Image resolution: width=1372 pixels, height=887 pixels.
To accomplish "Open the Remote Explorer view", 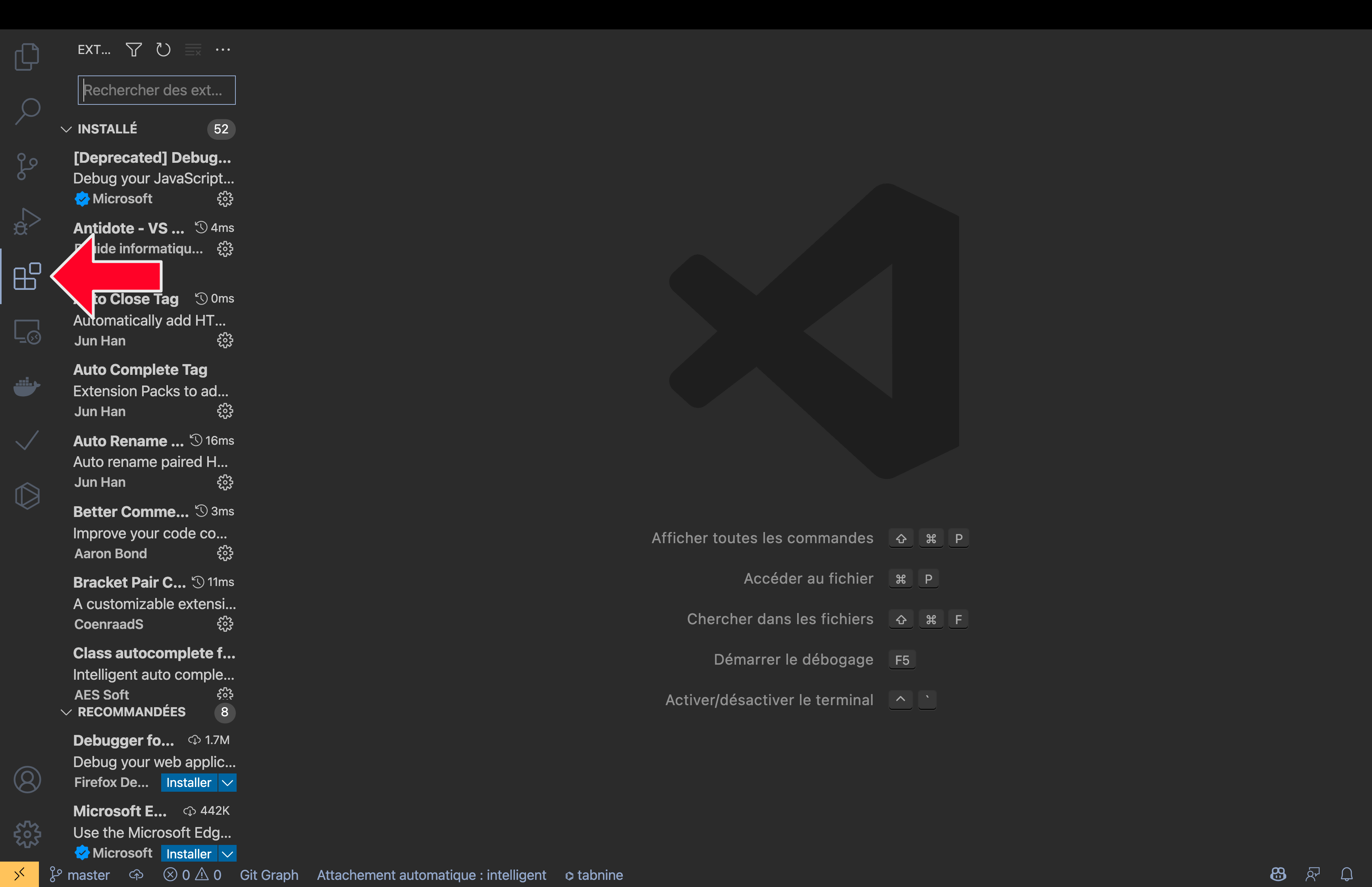I will [x=27, y=332].
